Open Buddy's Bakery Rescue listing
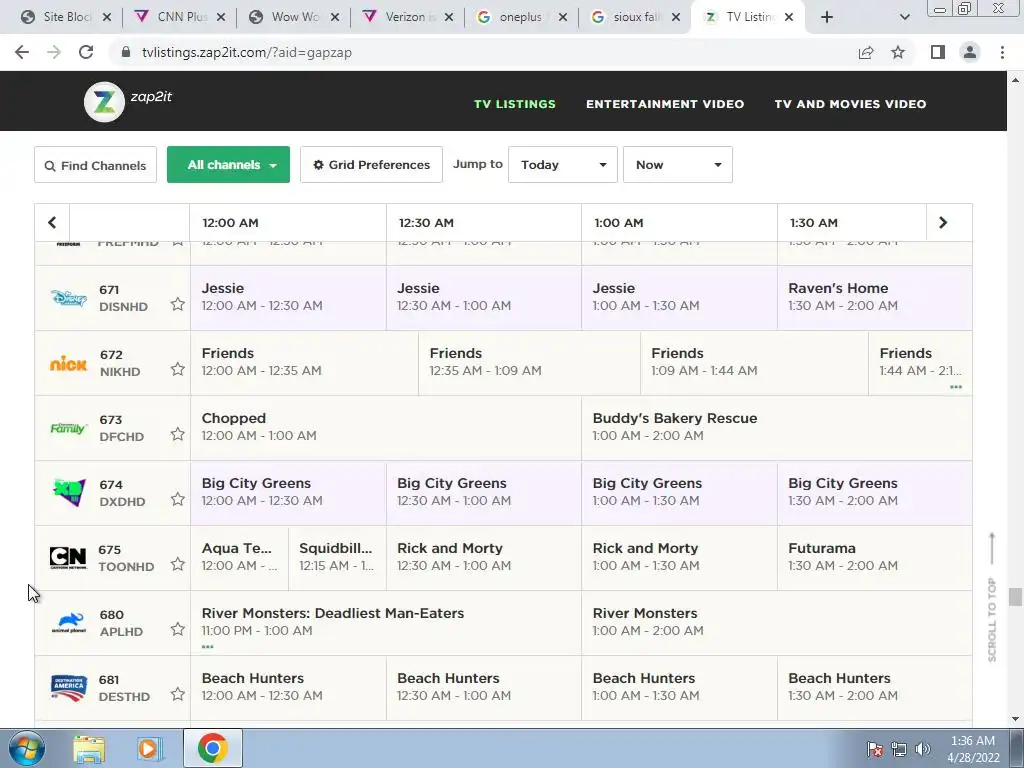The image size is (1024, 768). click(776, 428)
